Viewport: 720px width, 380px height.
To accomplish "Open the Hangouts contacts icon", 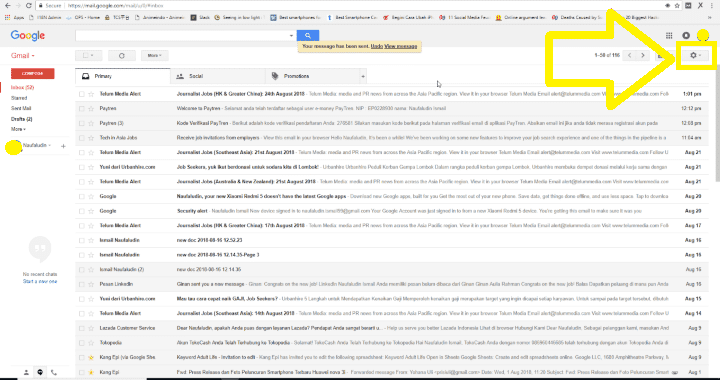I will pyautogui.click(x=26, y=372).
